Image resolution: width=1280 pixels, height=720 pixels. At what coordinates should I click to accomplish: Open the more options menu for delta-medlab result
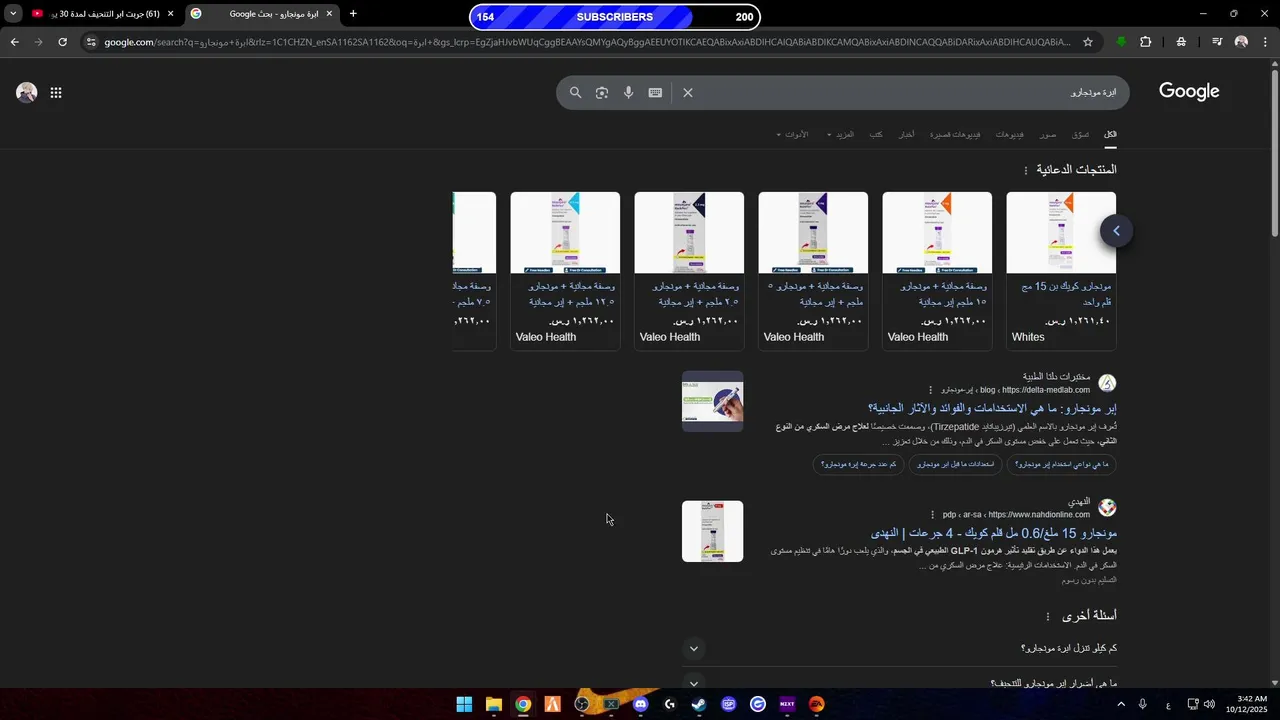pos(930,390)
